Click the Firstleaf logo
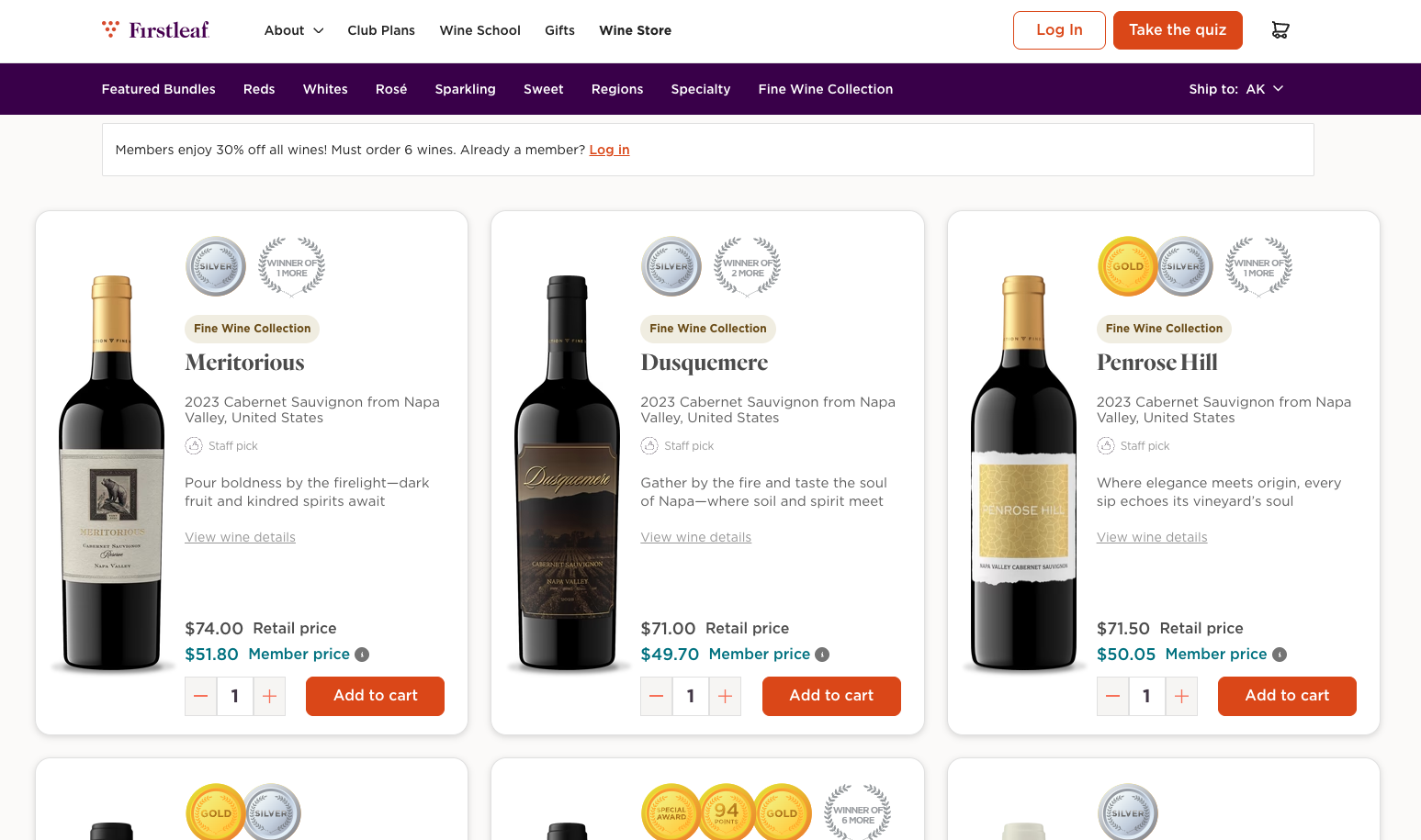 (x=156, y=30)
